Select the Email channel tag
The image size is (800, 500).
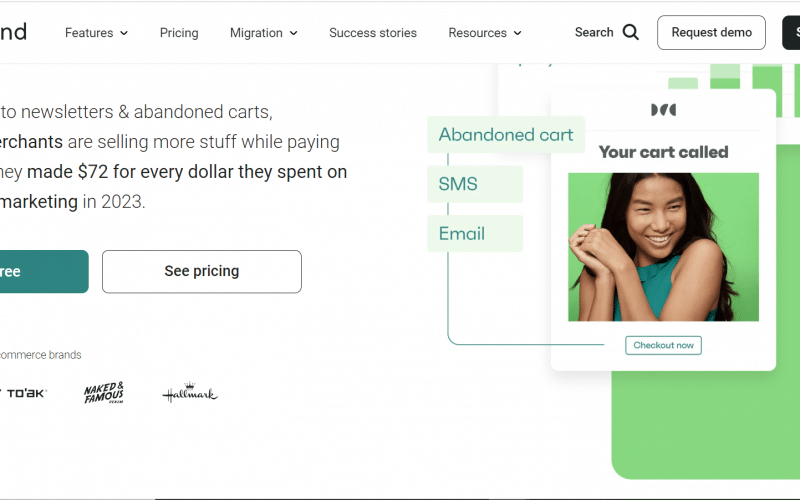(475, 234)
